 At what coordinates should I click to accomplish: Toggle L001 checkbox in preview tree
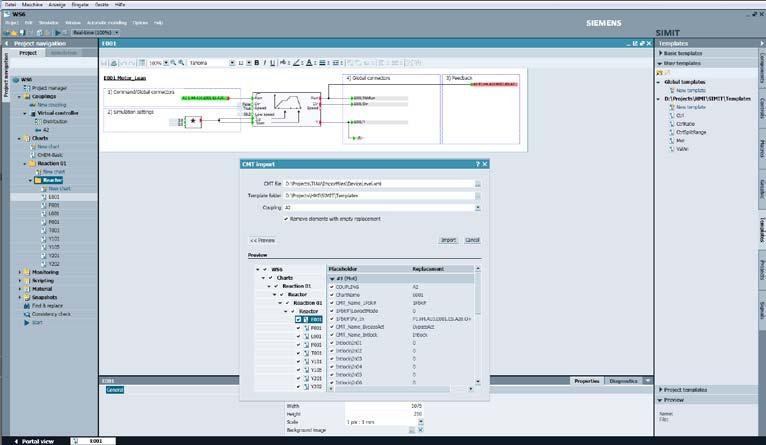(x=298, y=336)
